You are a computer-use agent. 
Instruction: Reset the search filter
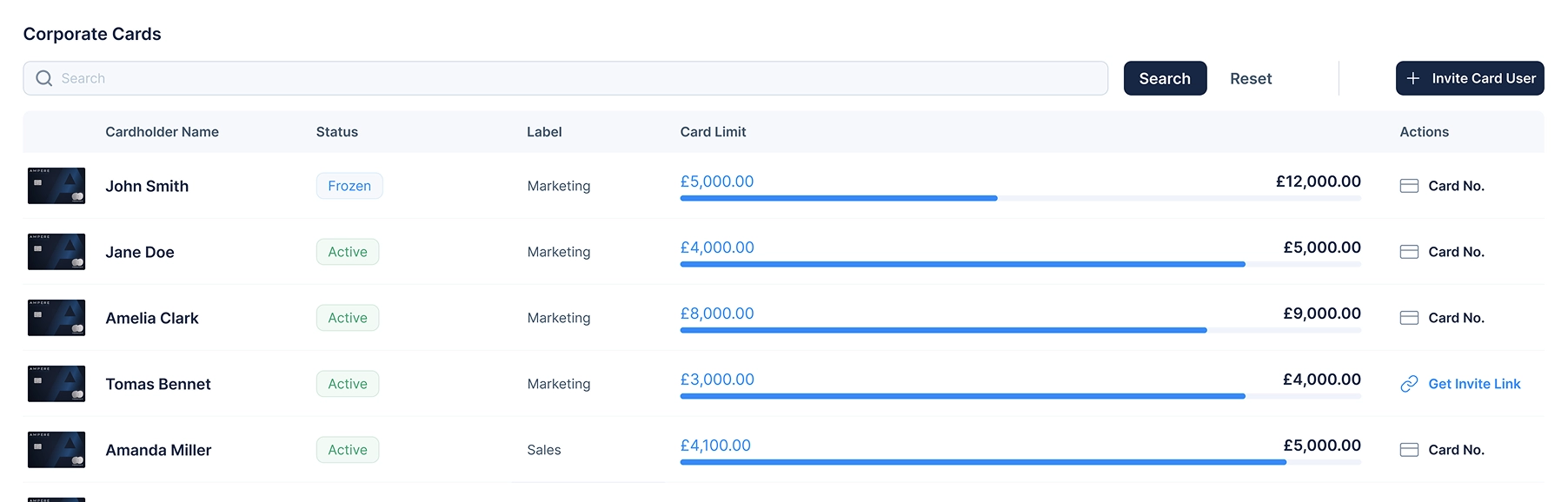pos(1250,78)
